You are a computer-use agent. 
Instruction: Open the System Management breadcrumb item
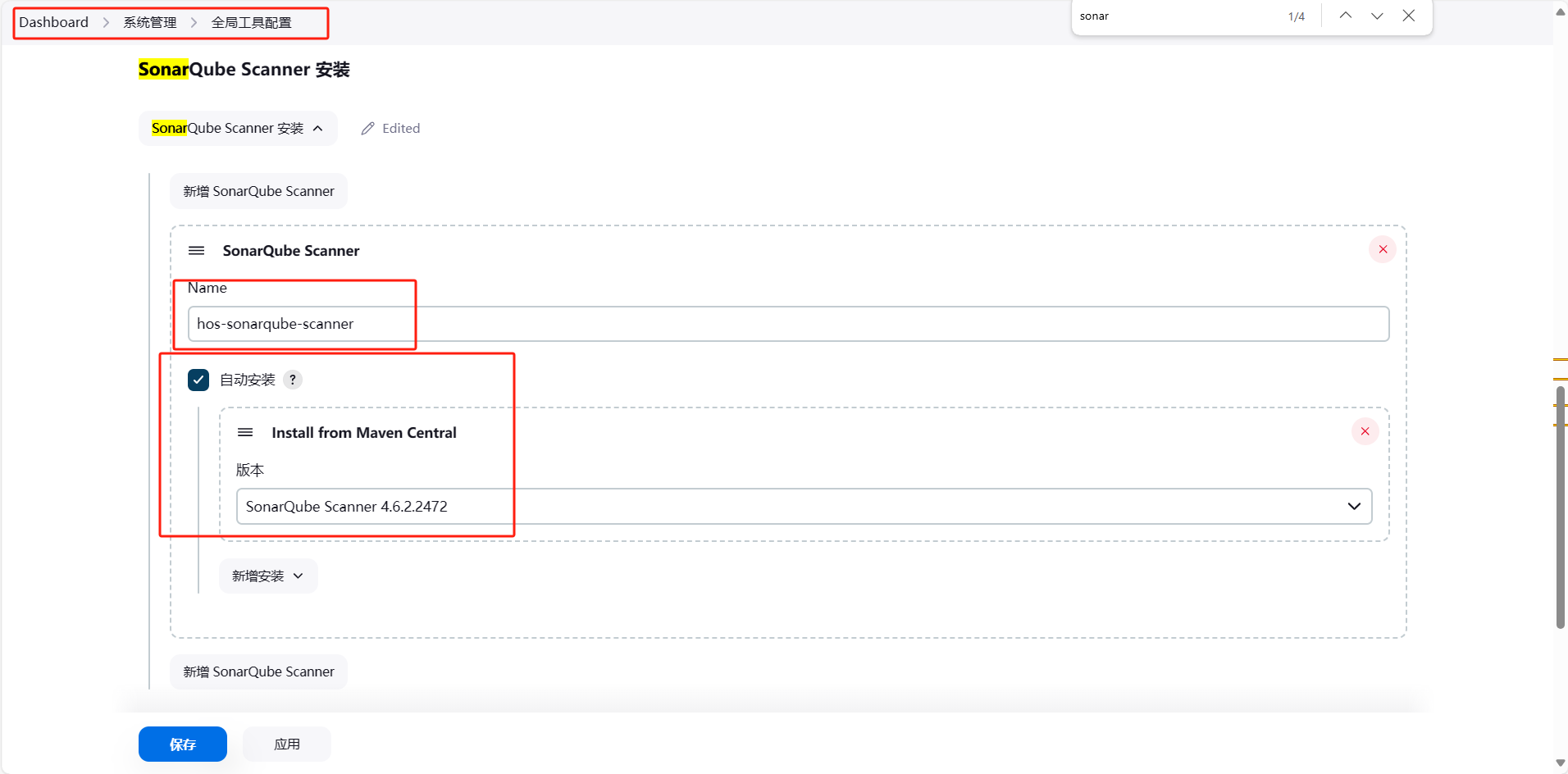tap(150, 22)
